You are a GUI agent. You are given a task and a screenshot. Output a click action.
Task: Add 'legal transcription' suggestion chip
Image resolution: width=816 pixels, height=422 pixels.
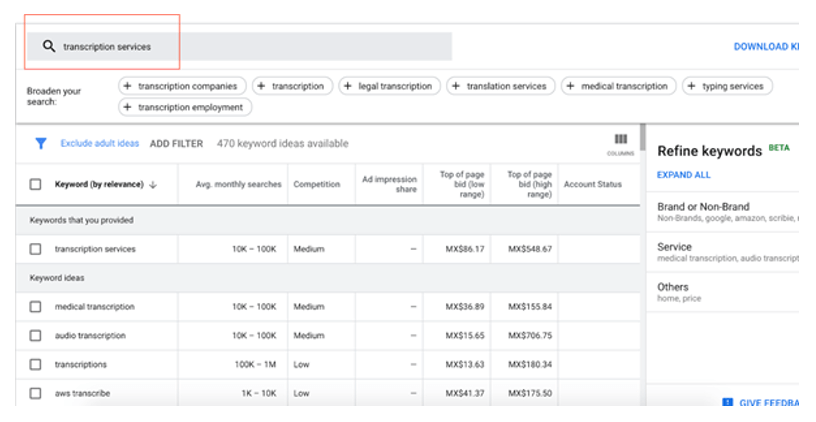coord(389,87)
